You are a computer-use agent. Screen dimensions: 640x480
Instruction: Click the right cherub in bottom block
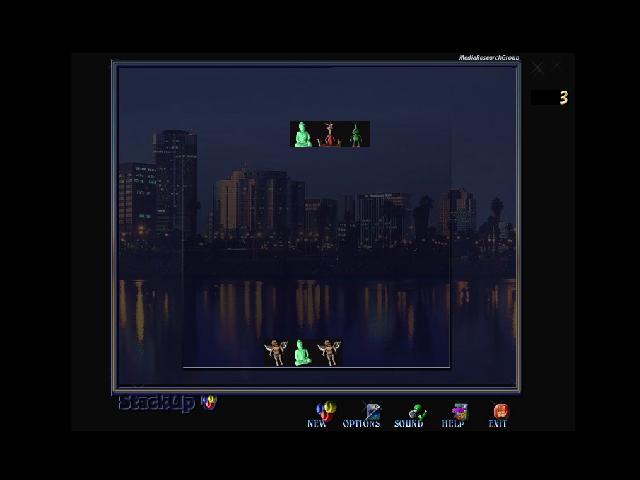pos(329,353)
